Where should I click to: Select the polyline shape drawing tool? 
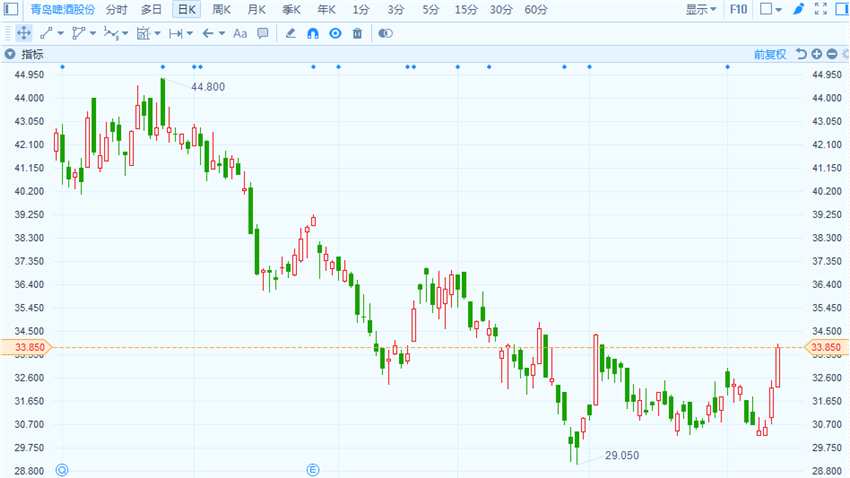click(x=78, y=34)
